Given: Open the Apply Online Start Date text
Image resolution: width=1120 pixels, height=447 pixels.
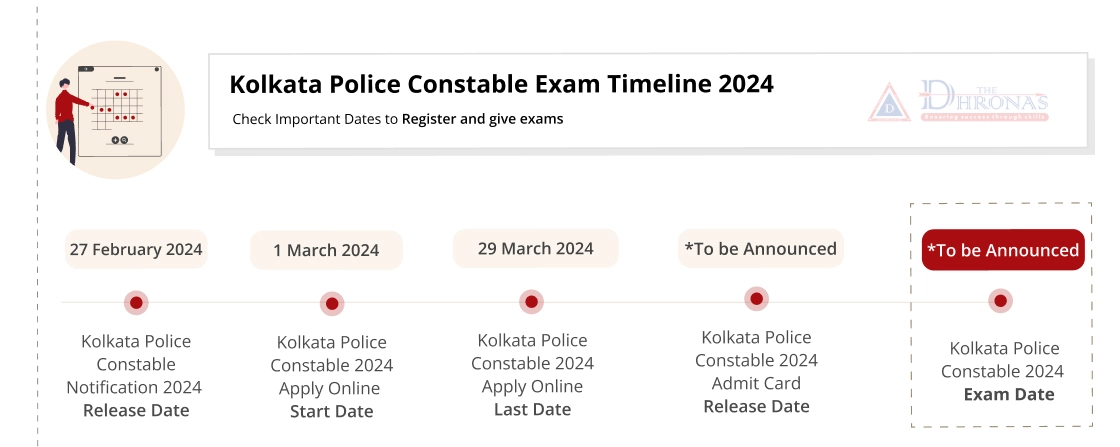Looking at the screenshot, I should click(331, 376).
